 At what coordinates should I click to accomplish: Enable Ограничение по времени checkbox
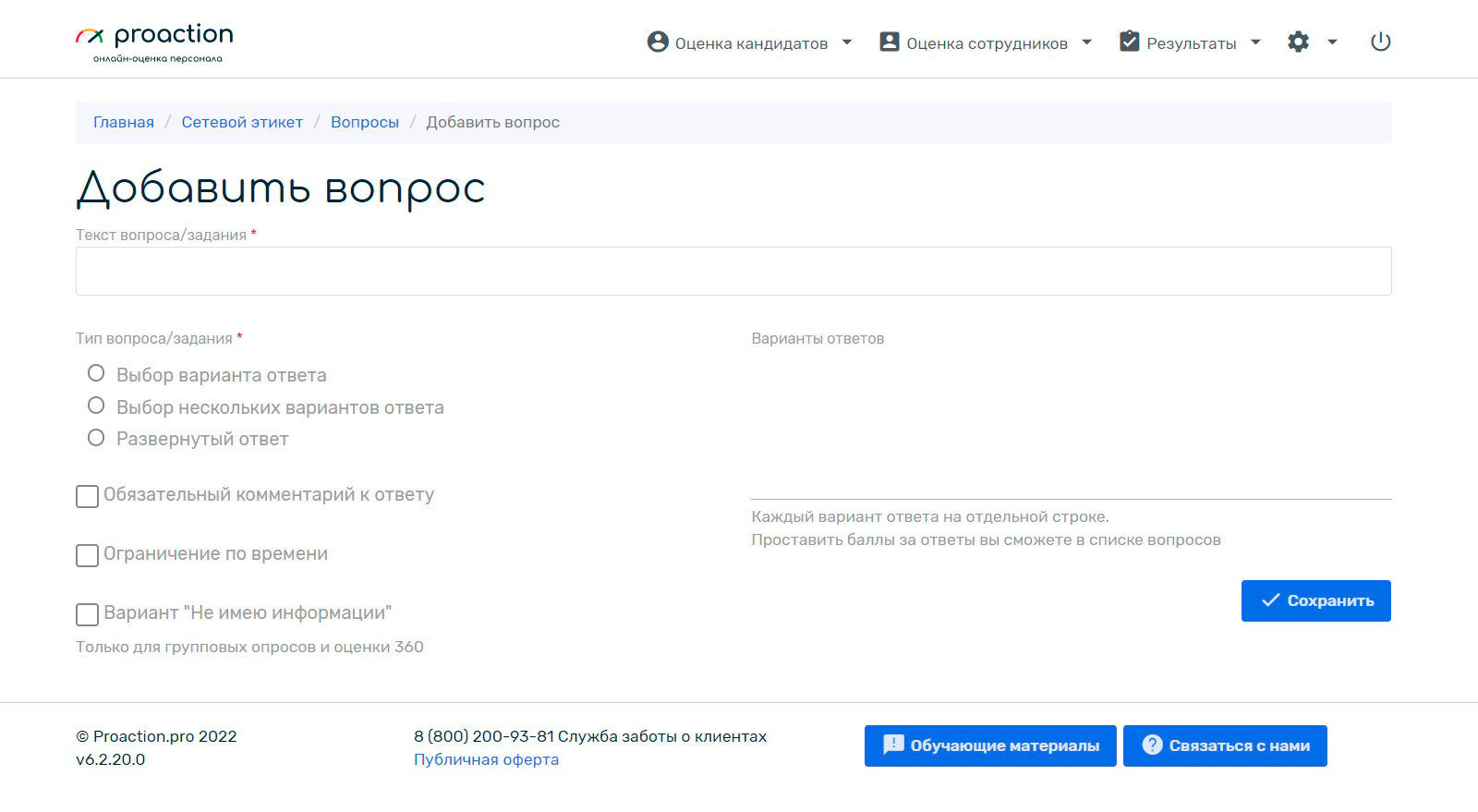point(87,555)
